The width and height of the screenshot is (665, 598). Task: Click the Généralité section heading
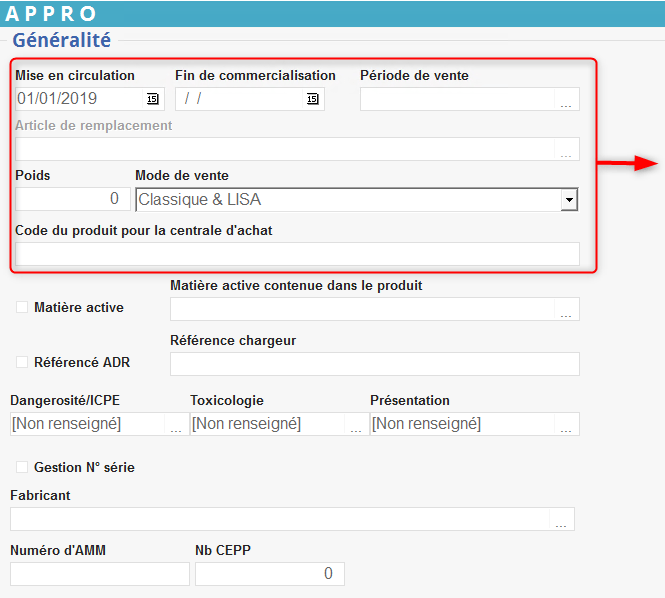tap(62, 40)
